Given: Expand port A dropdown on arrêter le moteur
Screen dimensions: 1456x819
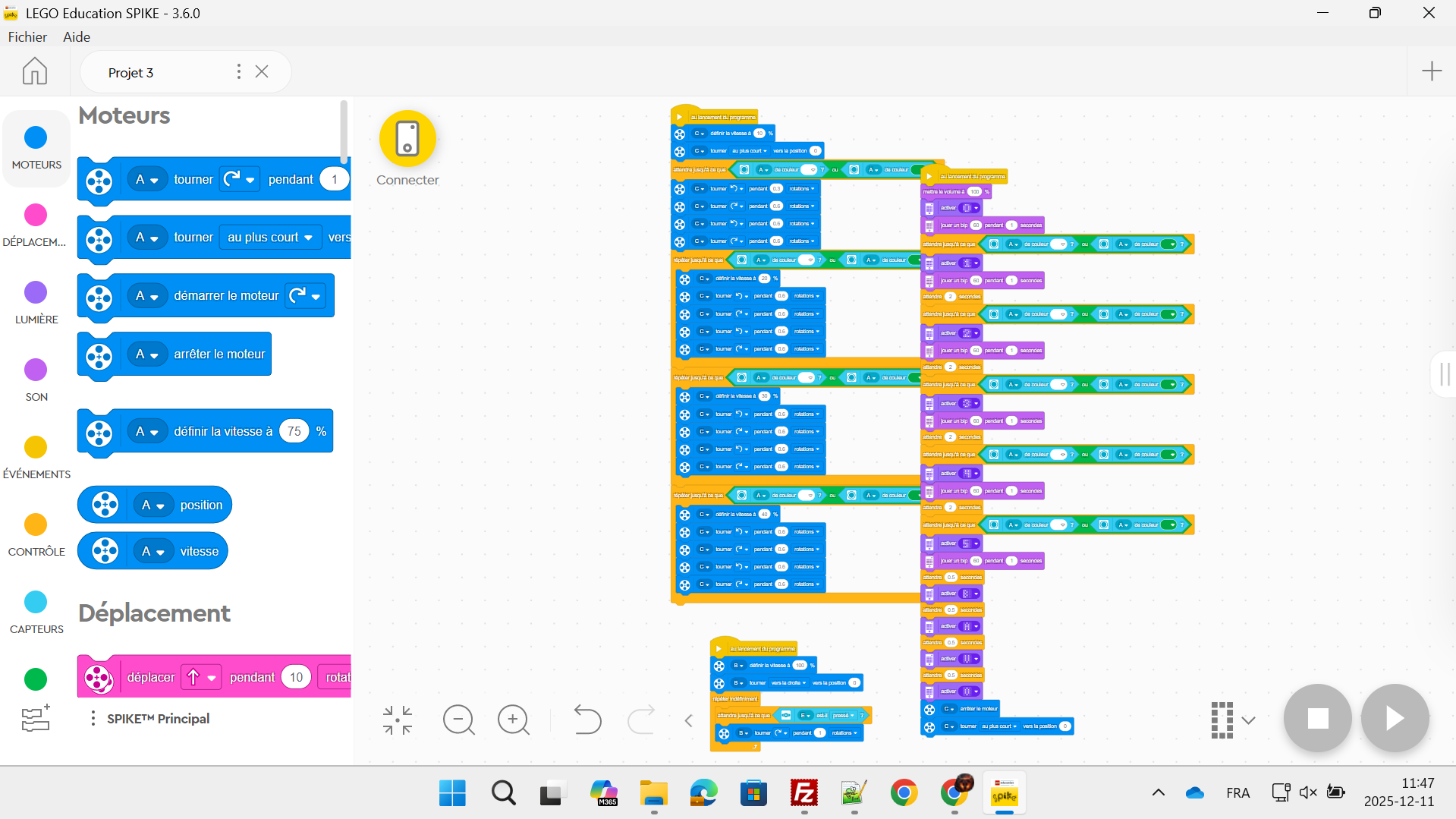Looking at the screenshot, I should [147, 354].
